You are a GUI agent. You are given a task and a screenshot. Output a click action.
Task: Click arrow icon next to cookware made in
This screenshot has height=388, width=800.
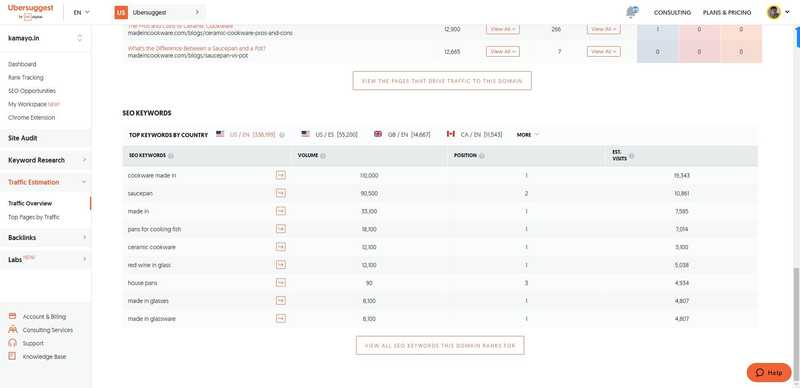(281, 175)
